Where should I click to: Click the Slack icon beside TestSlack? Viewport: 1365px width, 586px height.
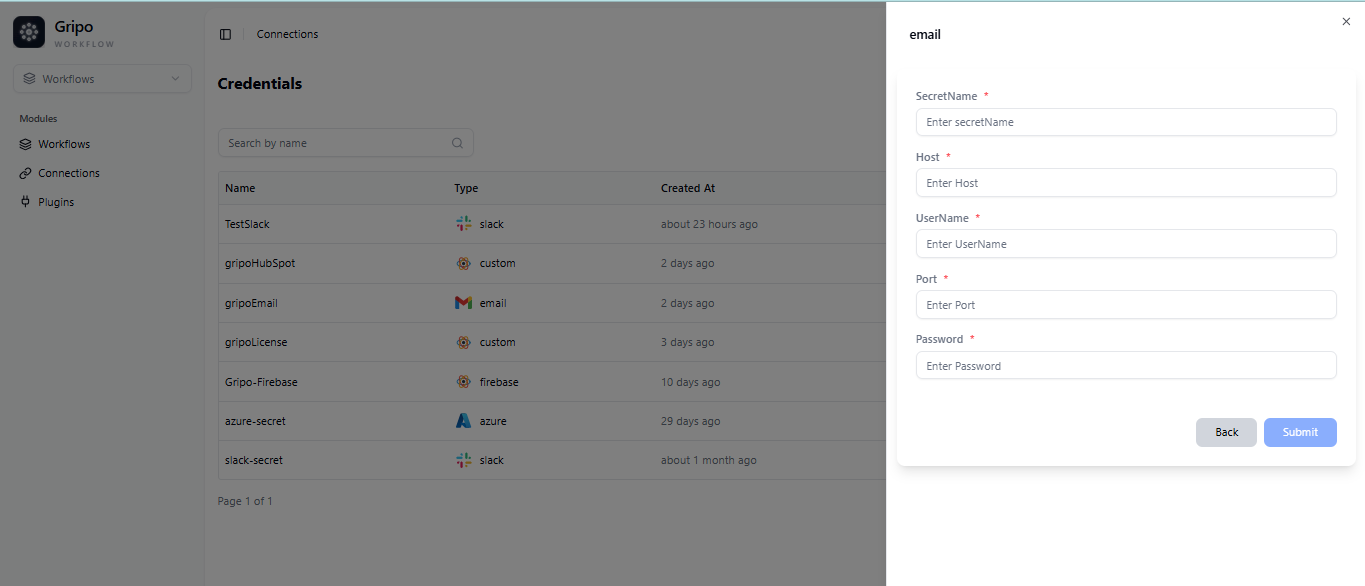pos(463,223)
